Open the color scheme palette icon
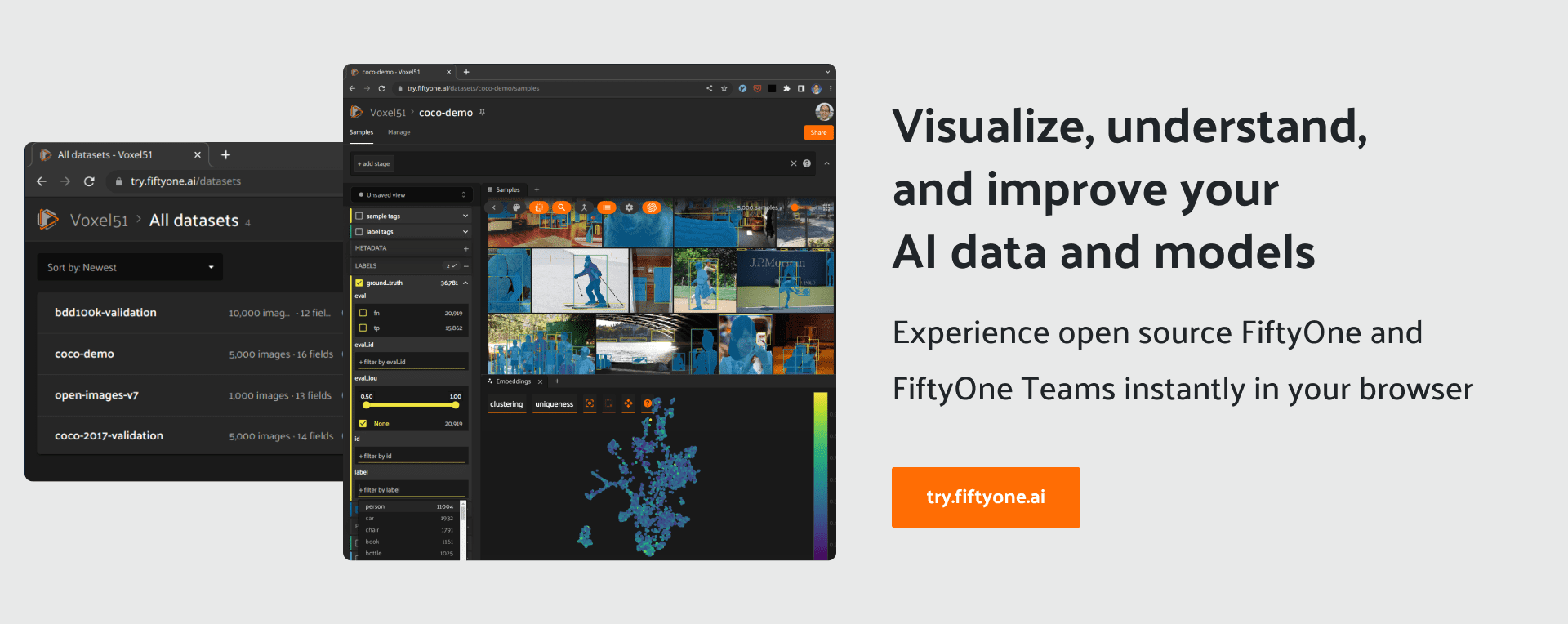Viewport: 1568px width, 624px height. (516, 207)
